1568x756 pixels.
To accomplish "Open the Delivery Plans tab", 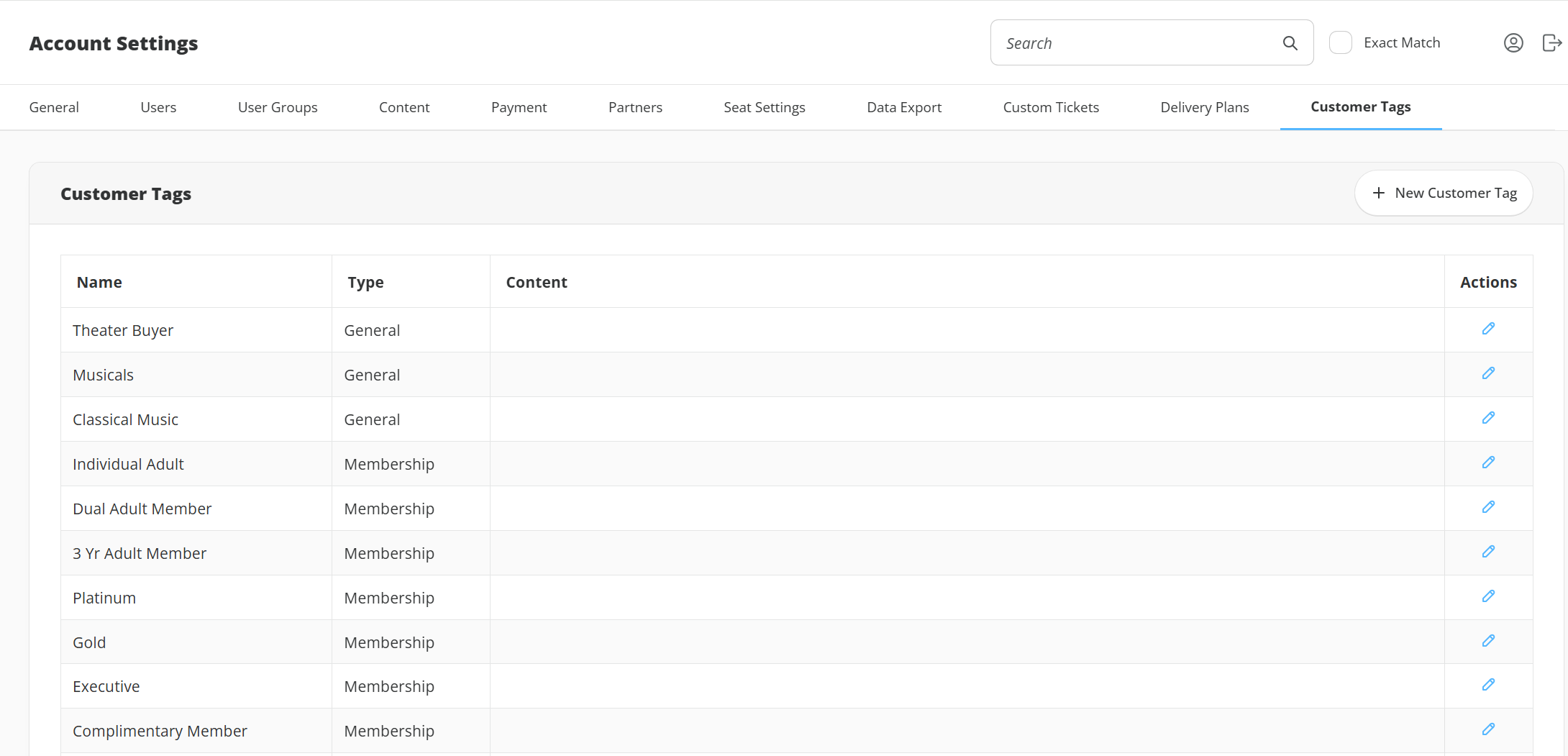I will pyautogui.click(x=1205, y=107).
